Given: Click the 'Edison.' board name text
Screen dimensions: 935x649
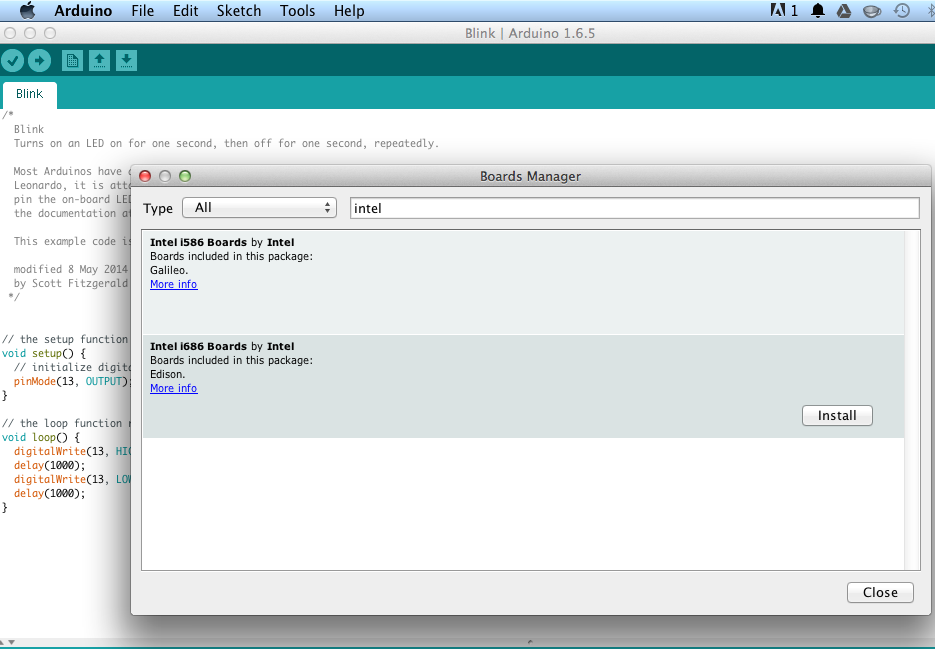Looking at the screenshot, I should (x=168, y=374).
